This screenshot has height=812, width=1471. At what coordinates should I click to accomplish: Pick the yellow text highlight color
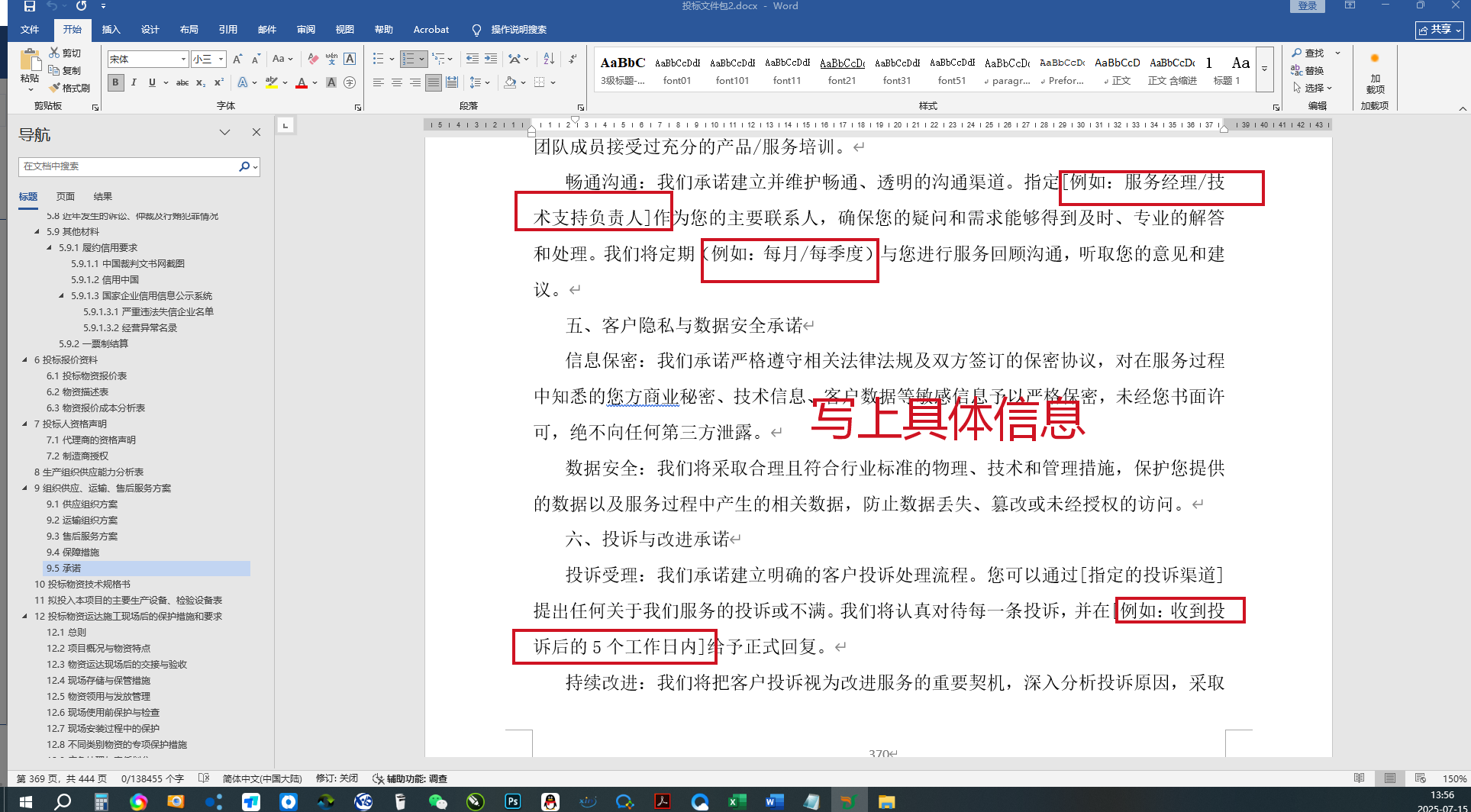pyautogui.click(x=271, y=82)
